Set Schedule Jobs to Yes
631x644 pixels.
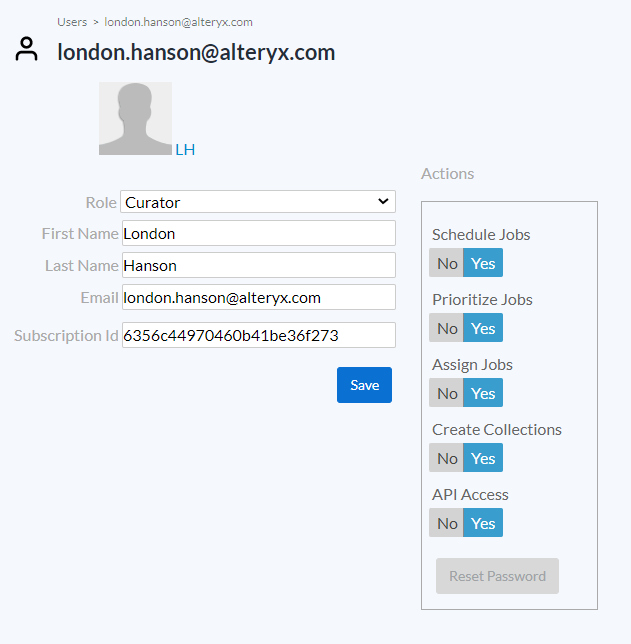coord(483,263)
